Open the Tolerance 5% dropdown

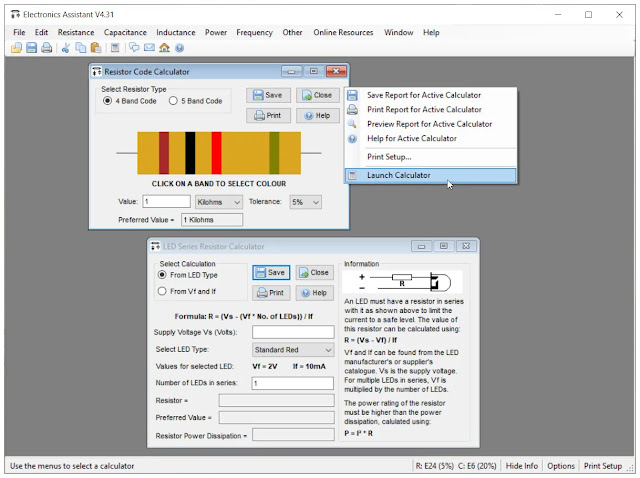(305, 202)
